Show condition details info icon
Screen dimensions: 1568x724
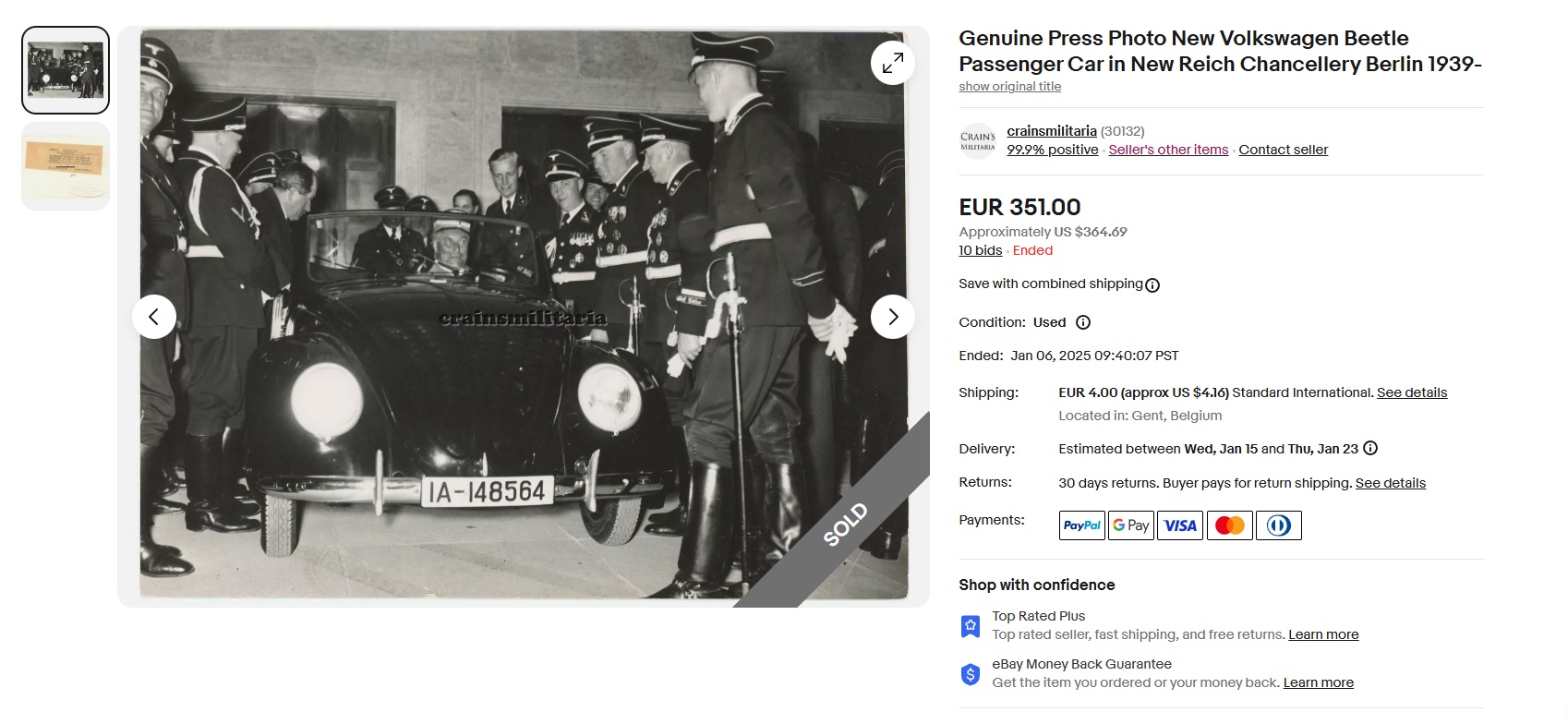click(x=1083, y=322)
